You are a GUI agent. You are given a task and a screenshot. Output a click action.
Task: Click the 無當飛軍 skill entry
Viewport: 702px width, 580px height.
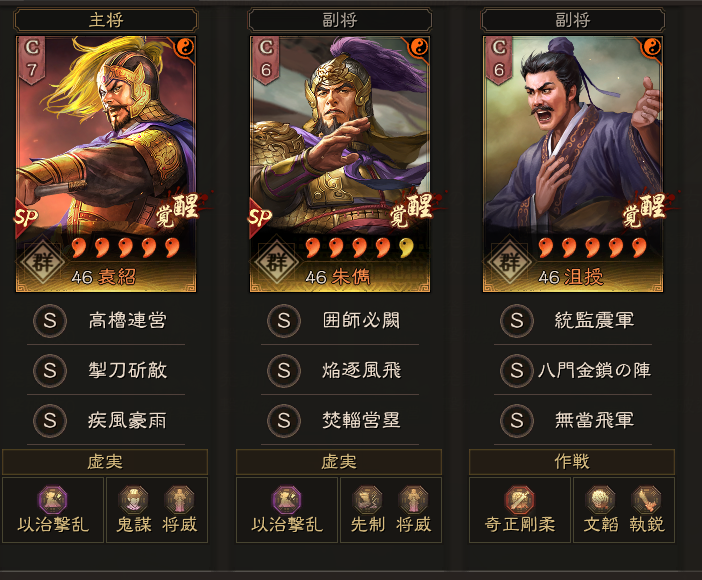[x=573, y=421]
